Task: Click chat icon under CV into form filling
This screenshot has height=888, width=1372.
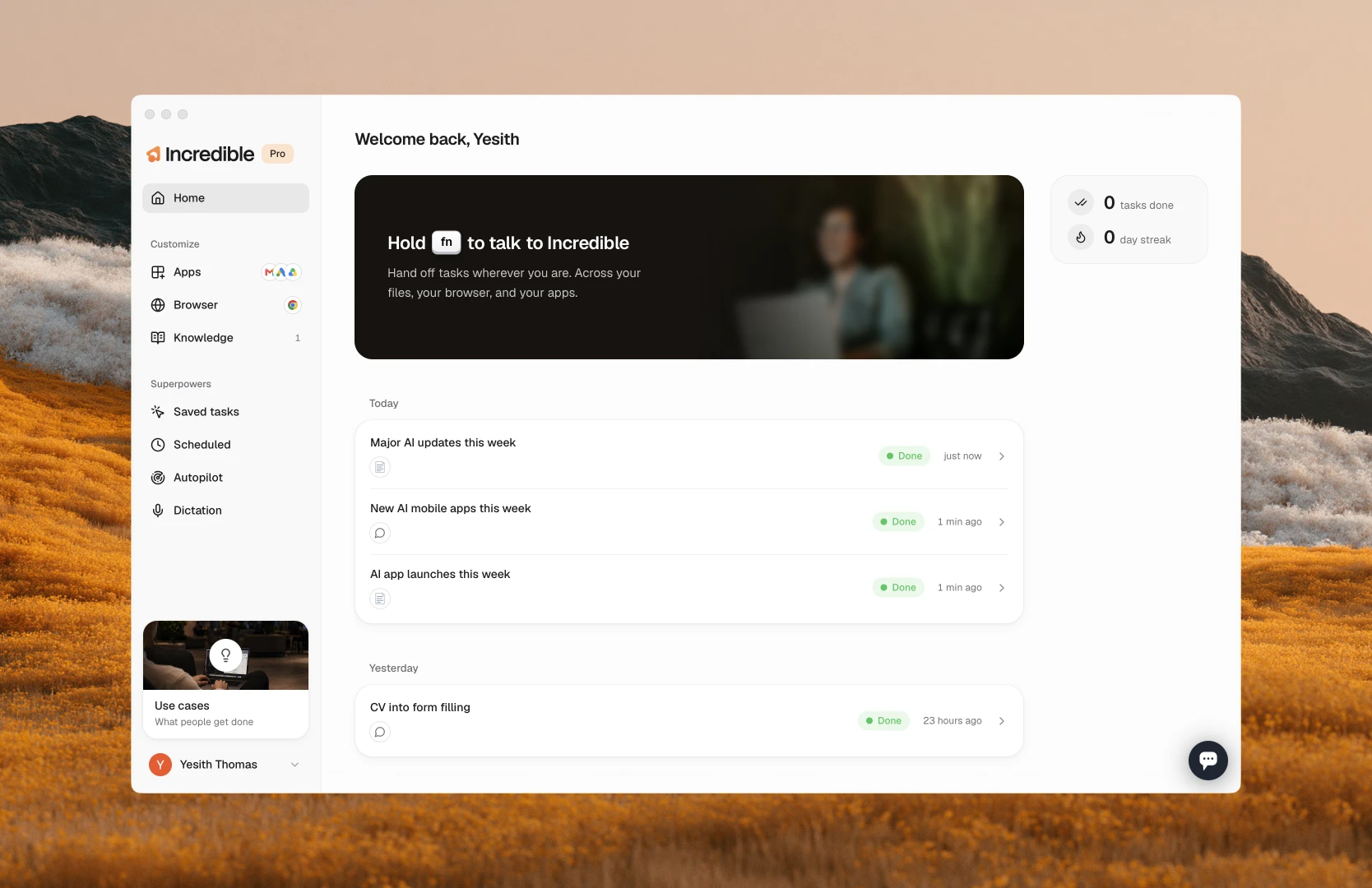Action: pos(380,732)
